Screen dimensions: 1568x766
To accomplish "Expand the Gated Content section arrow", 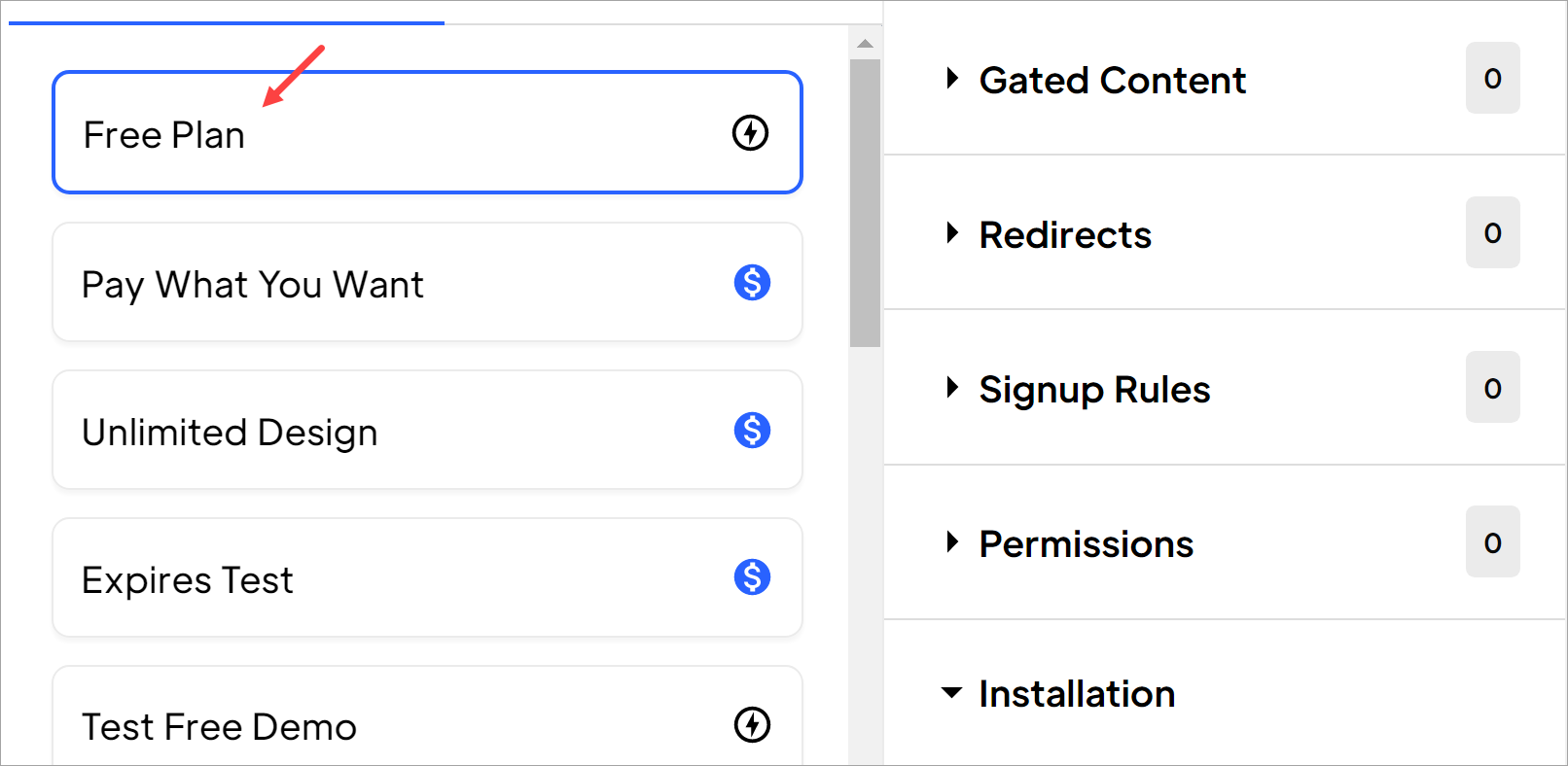I will (x=952, y=78).
